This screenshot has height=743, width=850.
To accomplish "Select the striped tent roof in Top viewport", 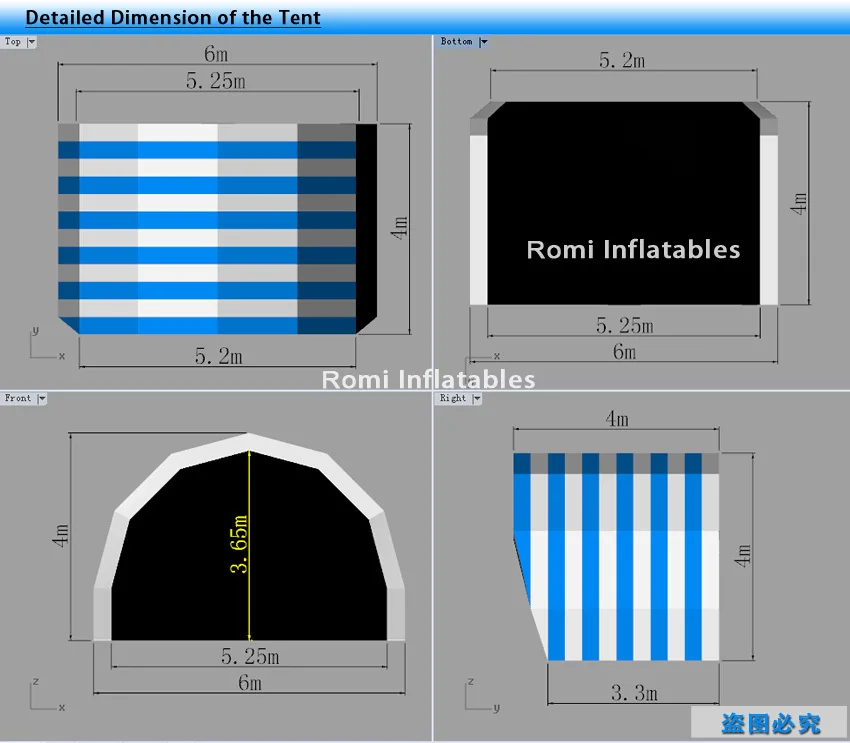I will [217, 229].
